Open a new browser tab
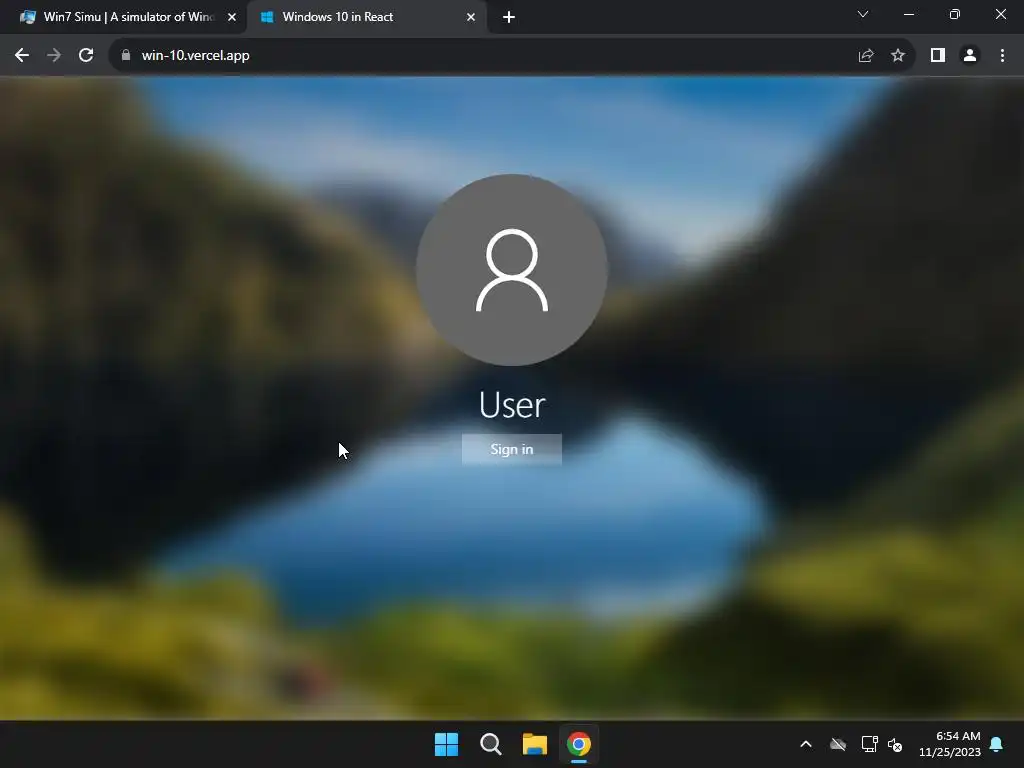1024x768 pixels. 509,17
